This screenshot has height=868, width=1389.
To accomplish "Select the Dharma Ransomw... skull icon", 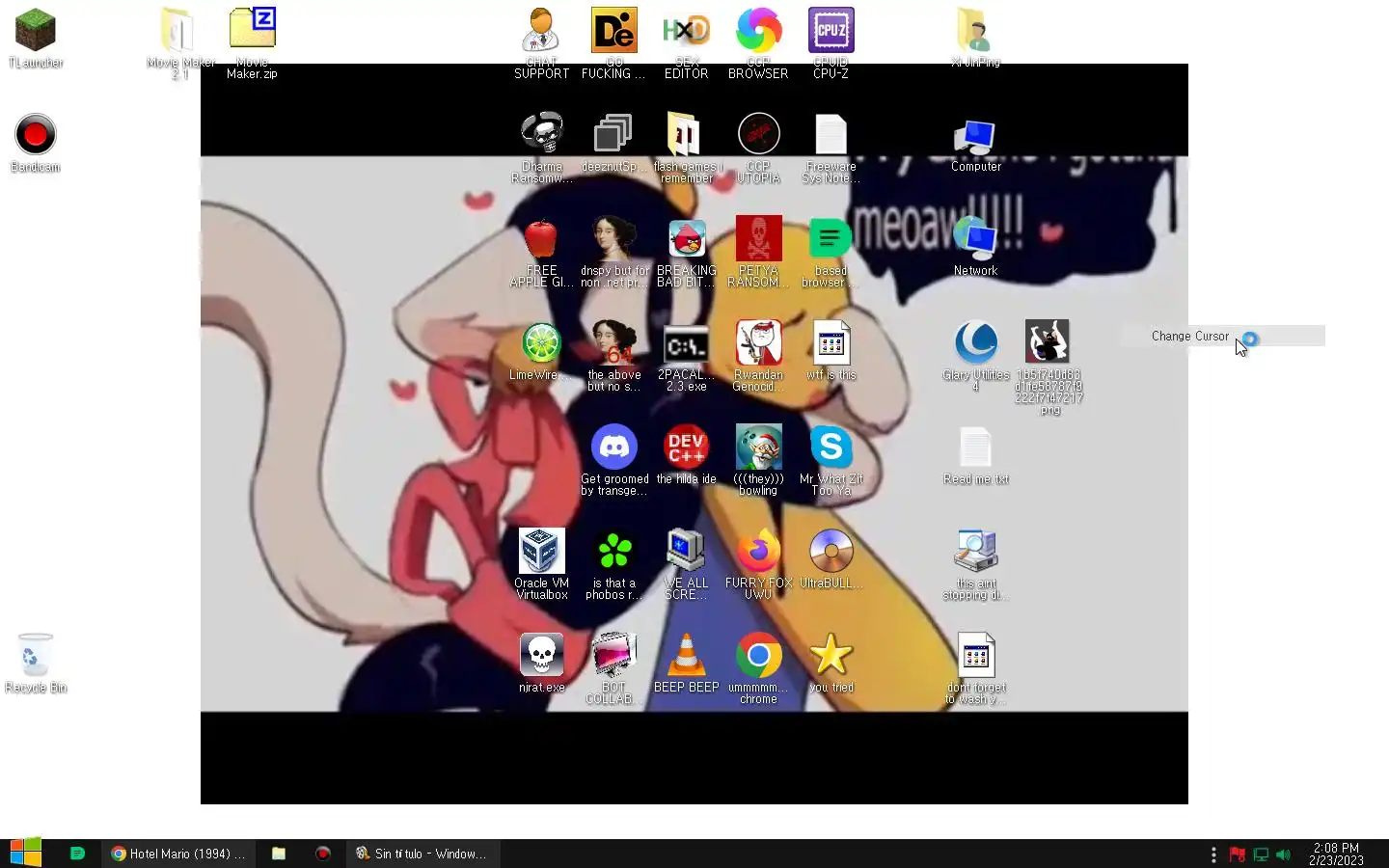I will click(541, 135).
